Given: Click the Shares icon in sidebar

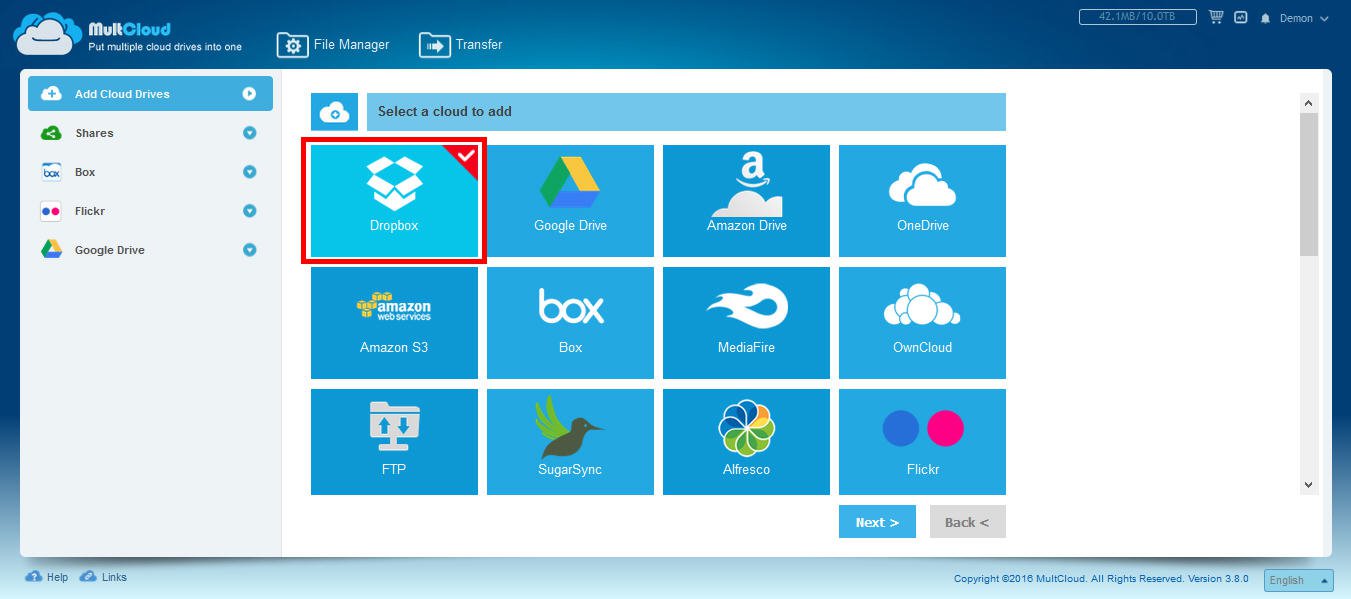Looking at the screenshot, I should 52,133.
